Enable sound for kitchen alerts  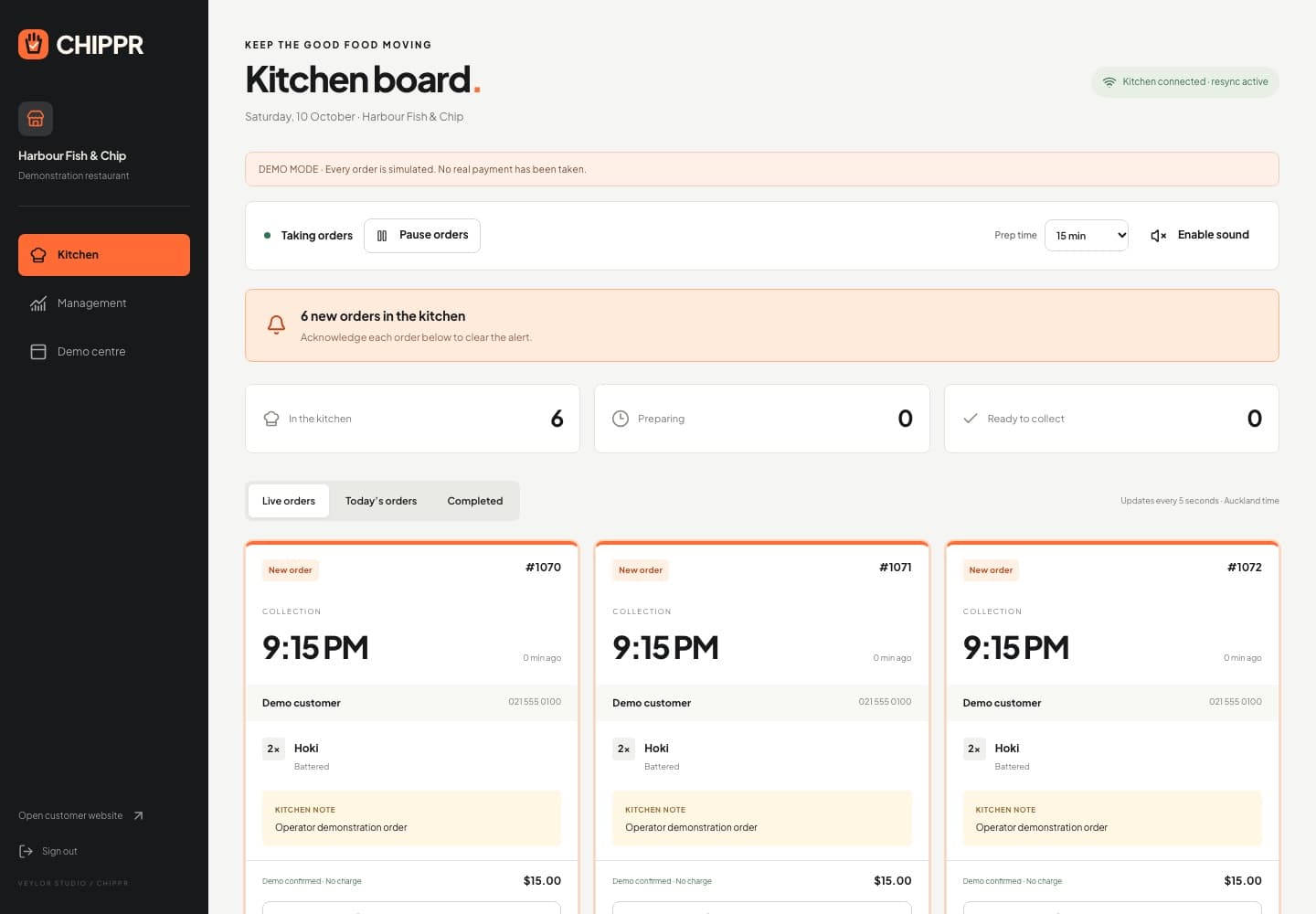(x=1200, y=236)
